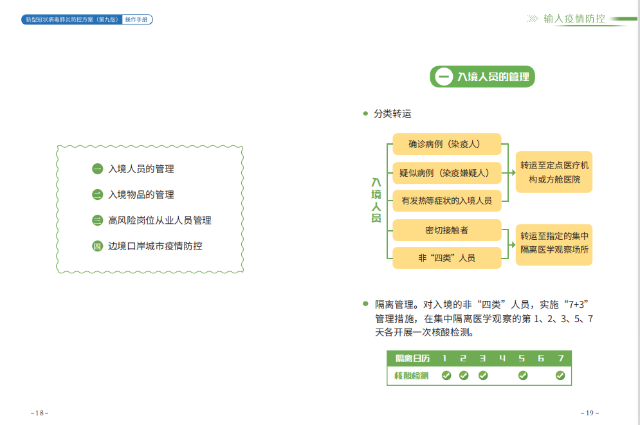Click the day 5 nucleic test checkmark
Screen dimensions: 640x425
(522, 376)
